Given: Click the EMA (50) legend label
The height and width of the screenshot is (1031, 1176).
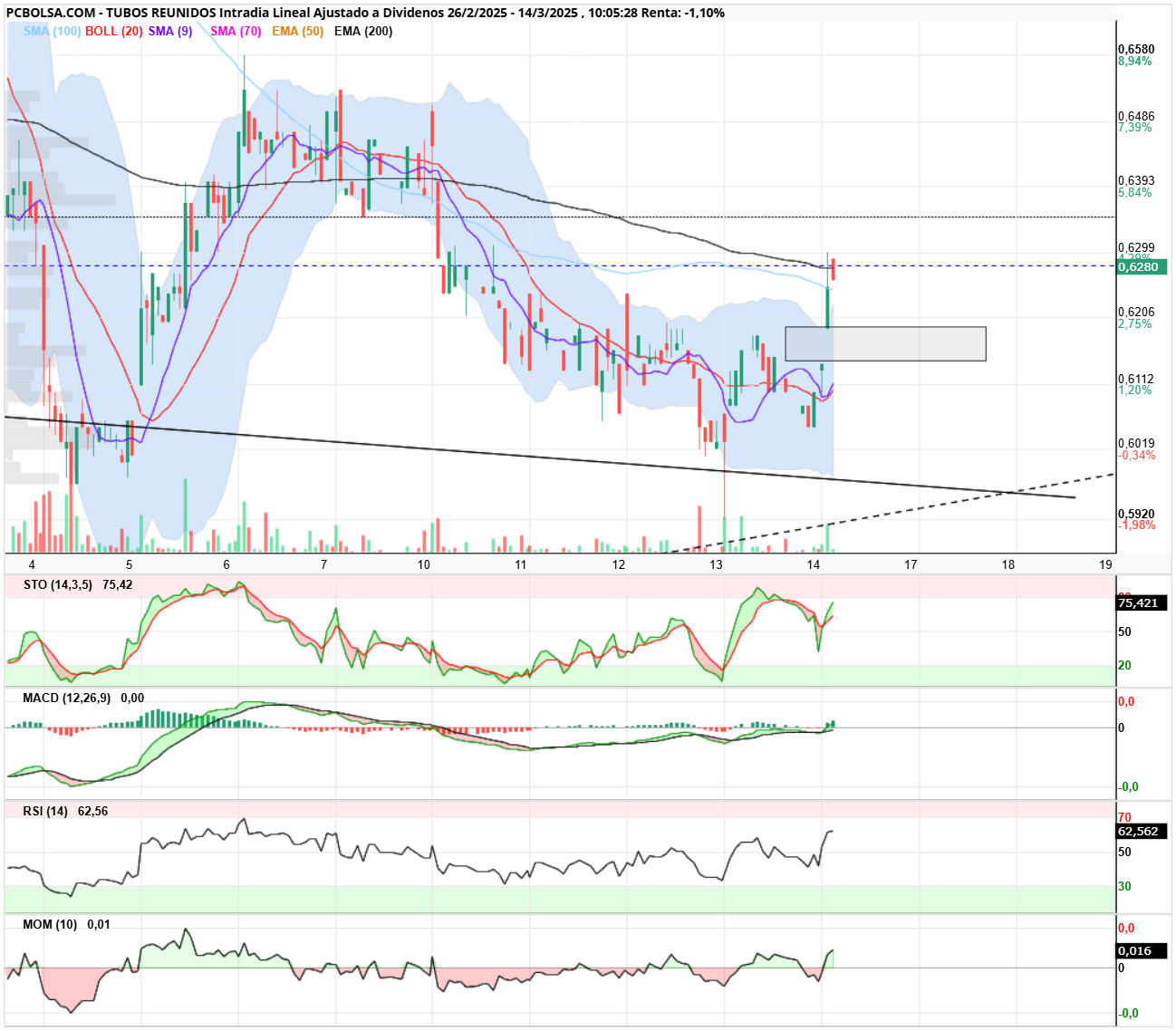Looking at the screenshot, I should [x=297, y=31].
